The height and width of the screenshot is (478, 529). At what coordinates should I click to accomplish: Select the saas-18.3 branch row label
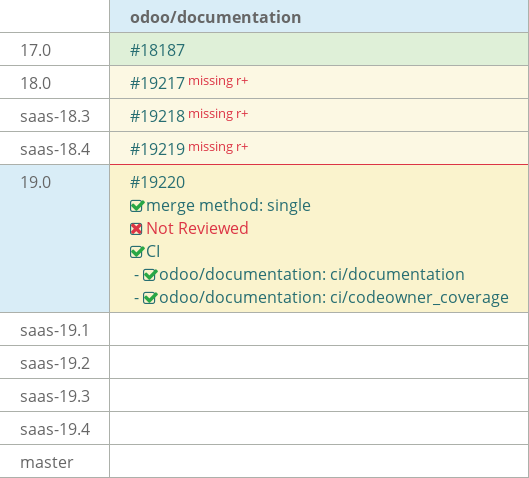point(55,116)
